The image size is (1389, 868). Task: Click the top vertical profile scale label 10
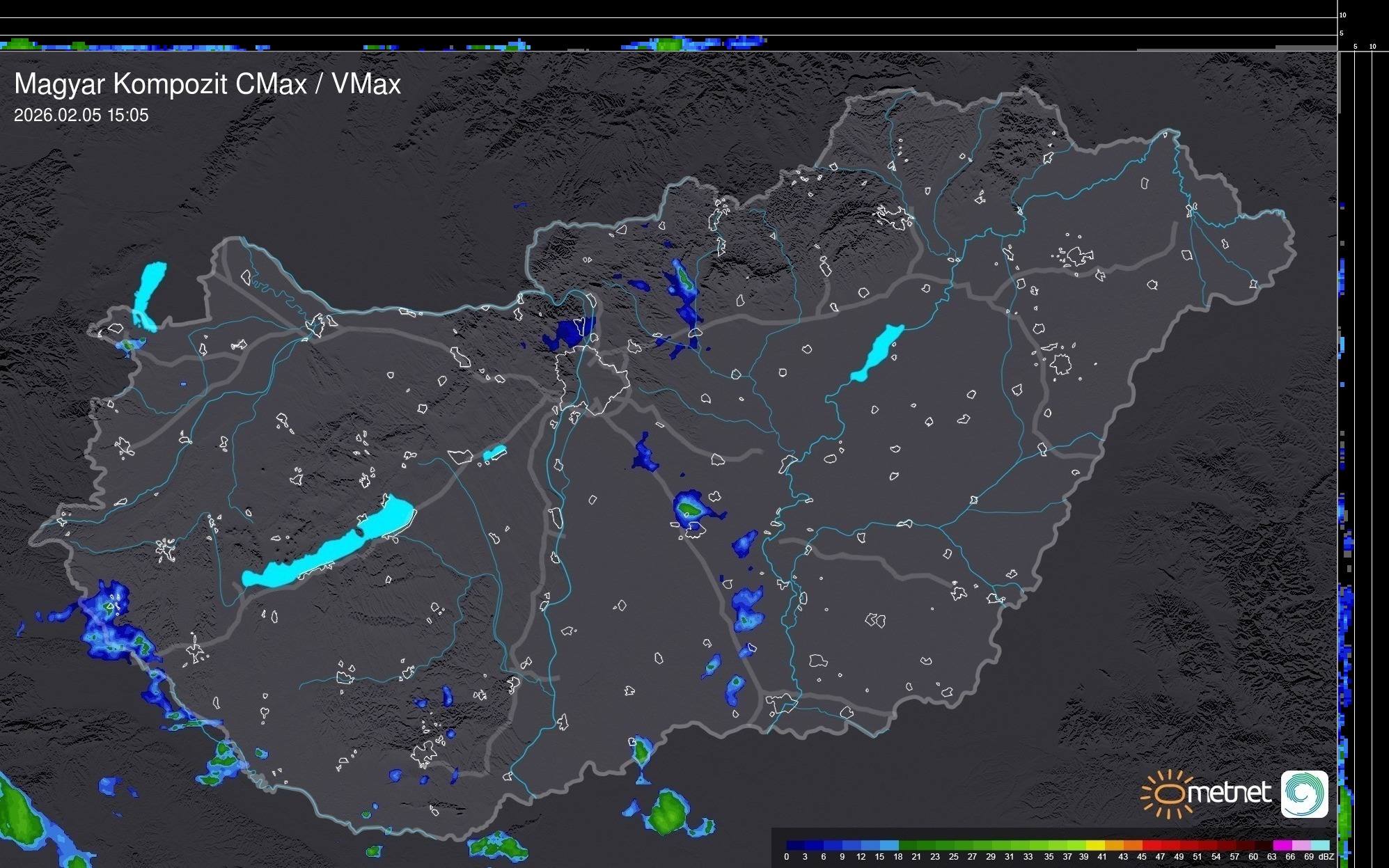pyautogui.click(x=1343, y=15)
